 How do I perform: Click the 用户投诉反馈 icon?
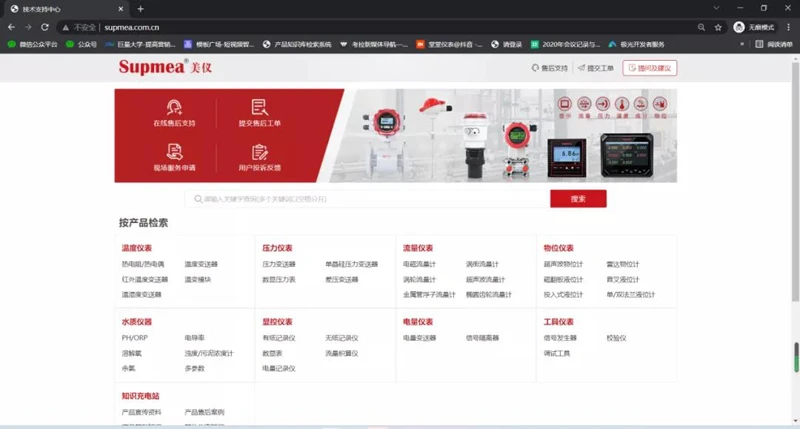pos(259,150)
